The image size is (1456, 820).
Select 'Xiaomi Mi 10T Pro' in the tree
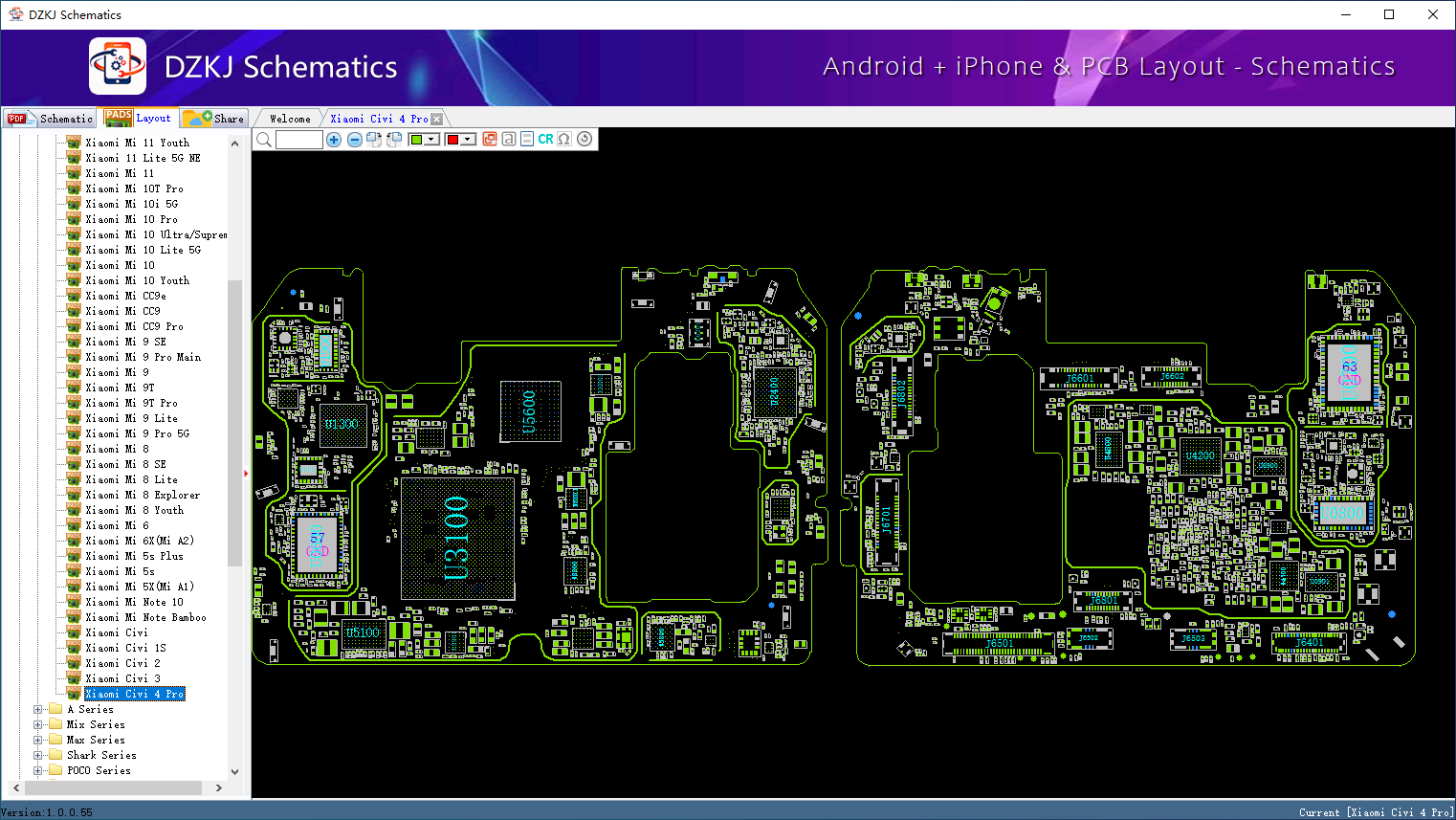coord(135,188)
